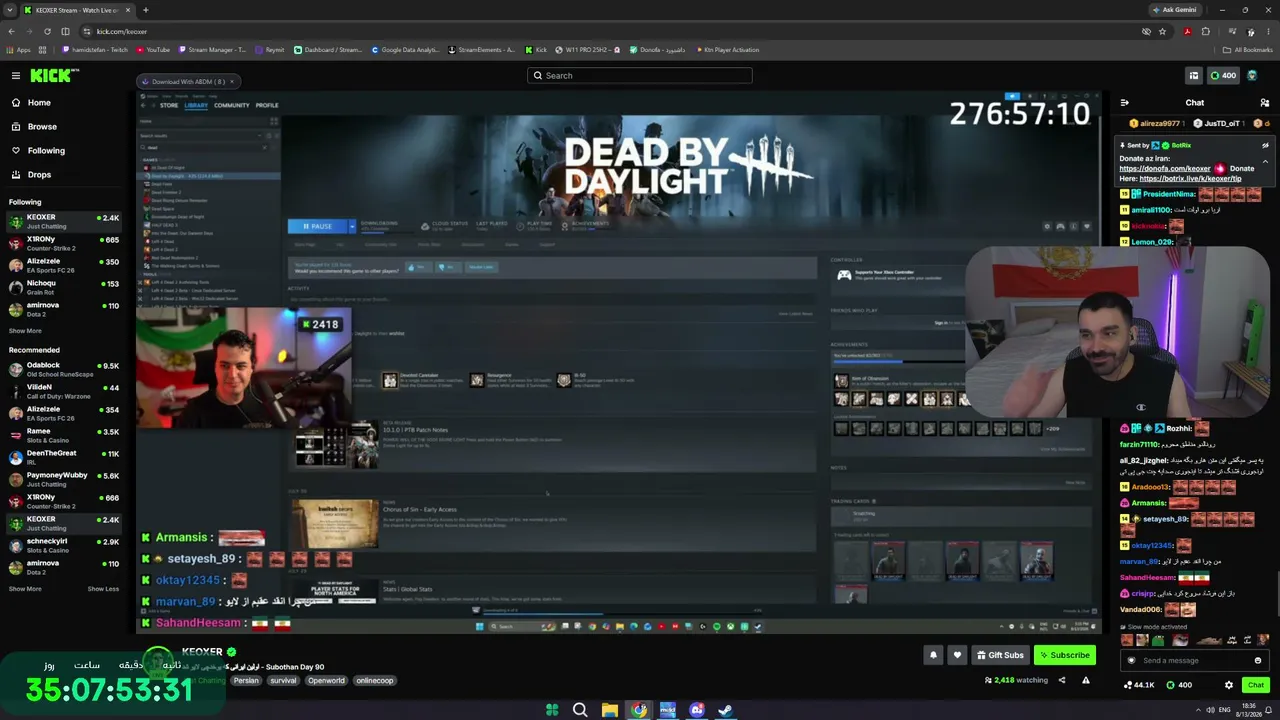1280x720 pixels.
Task: Open the emote picker in chat
Action: (x=1258, y=660)
